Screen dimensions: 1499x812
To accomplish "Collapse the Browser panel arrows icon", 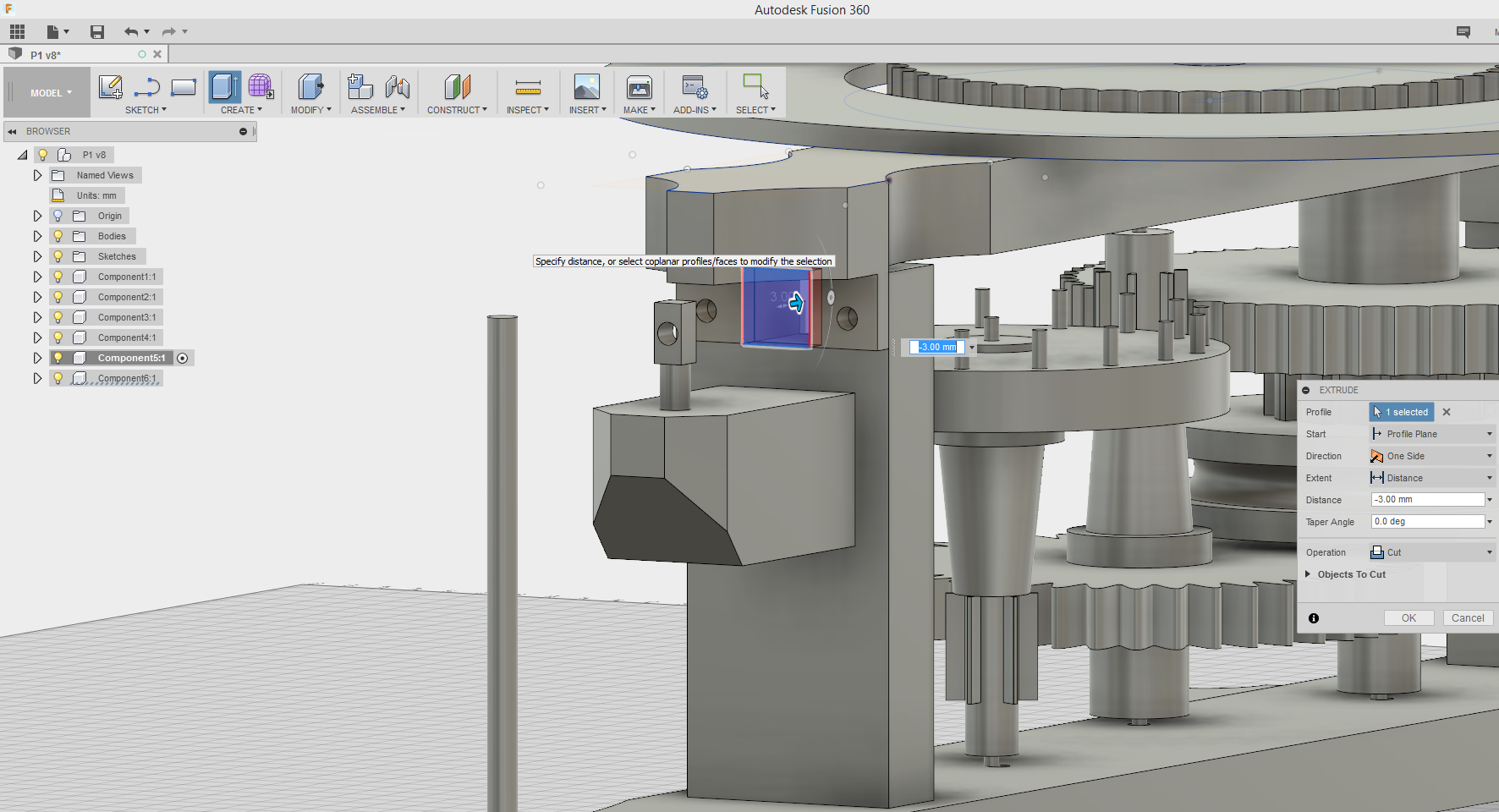I will pyautogui.click(x=13, y=132).
